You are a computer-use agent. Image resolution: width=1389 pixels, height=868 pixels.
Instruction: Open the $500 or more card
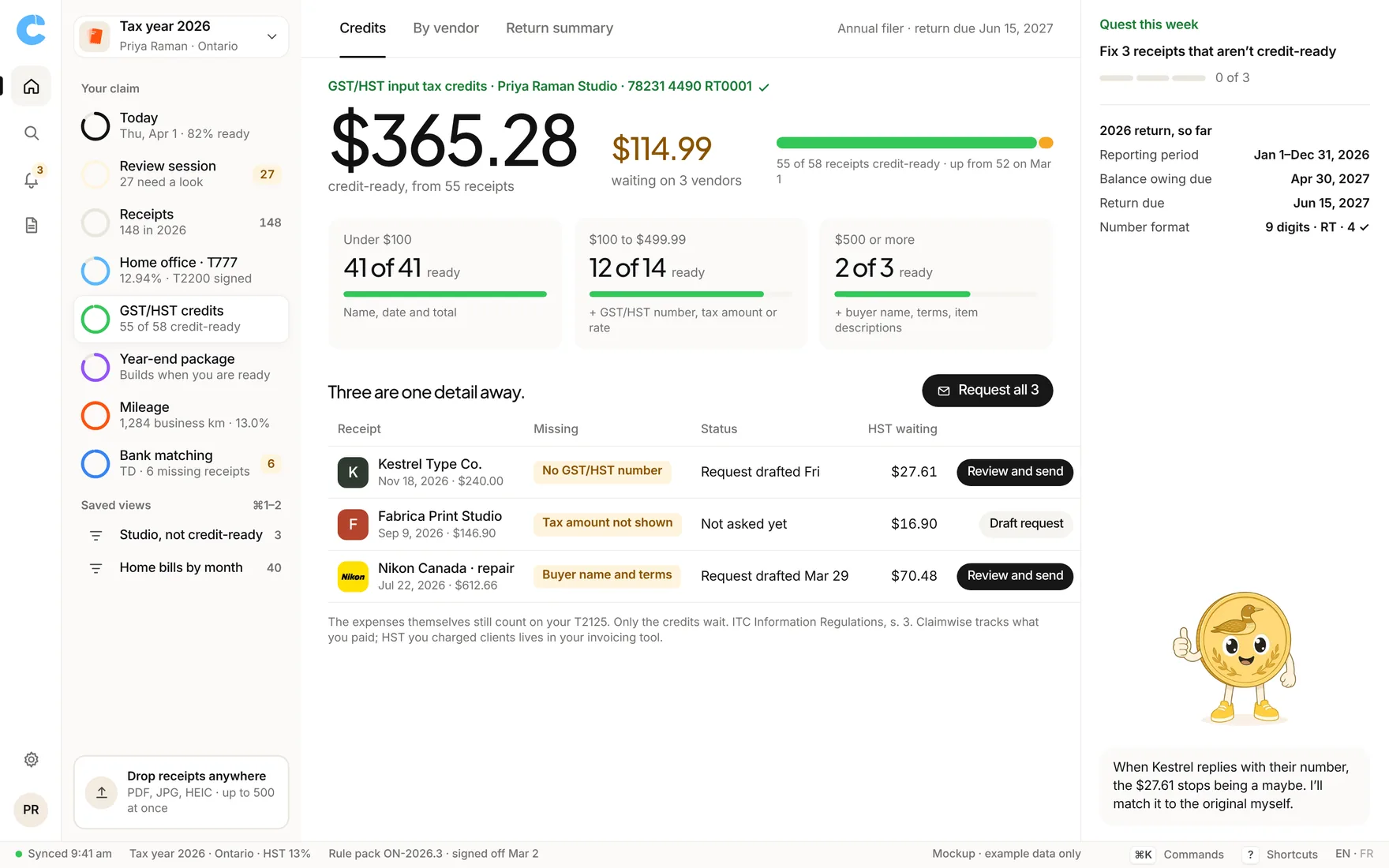pos(936,283)
